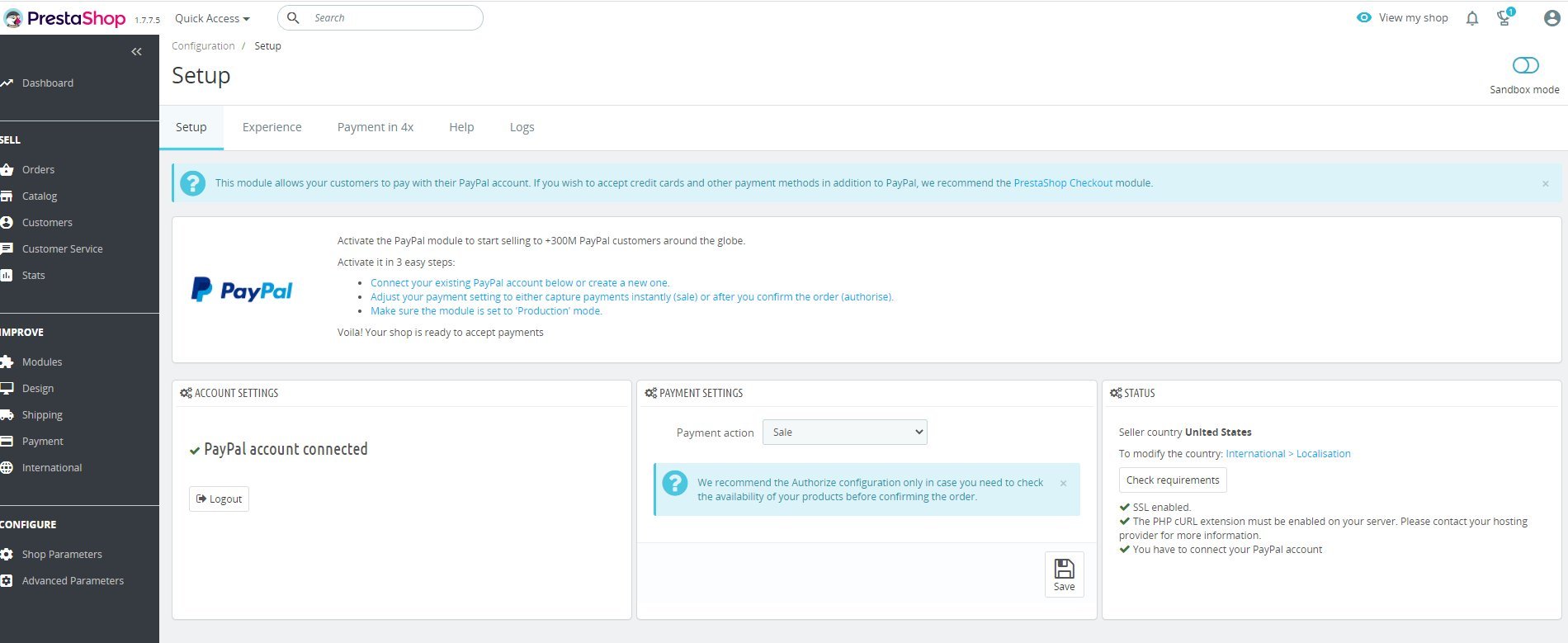Click the Check requirements button
The image size is (1568, 643).
(x=1173, y=480)
